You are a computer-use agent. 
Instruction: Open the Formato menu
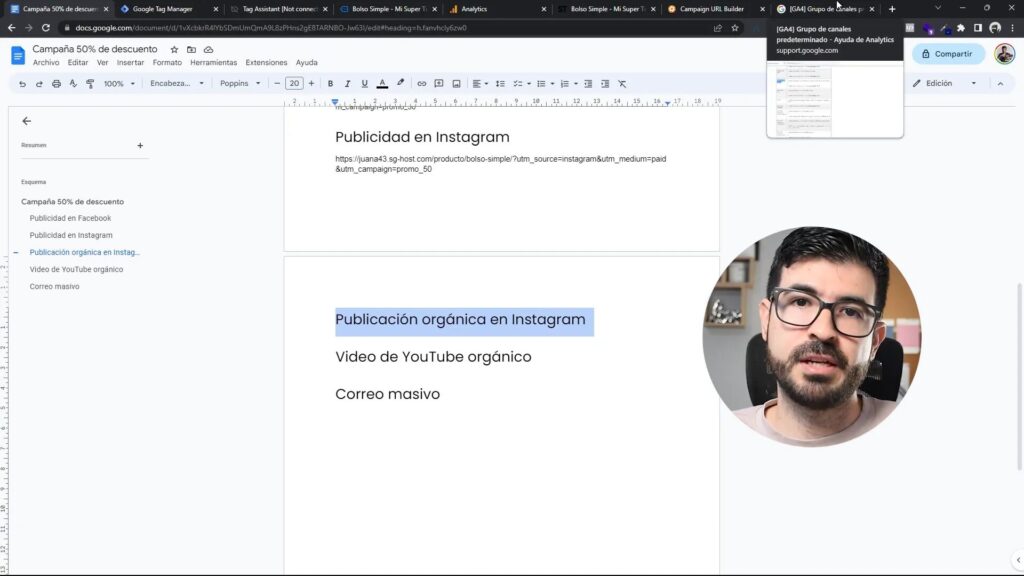[167, 63]
